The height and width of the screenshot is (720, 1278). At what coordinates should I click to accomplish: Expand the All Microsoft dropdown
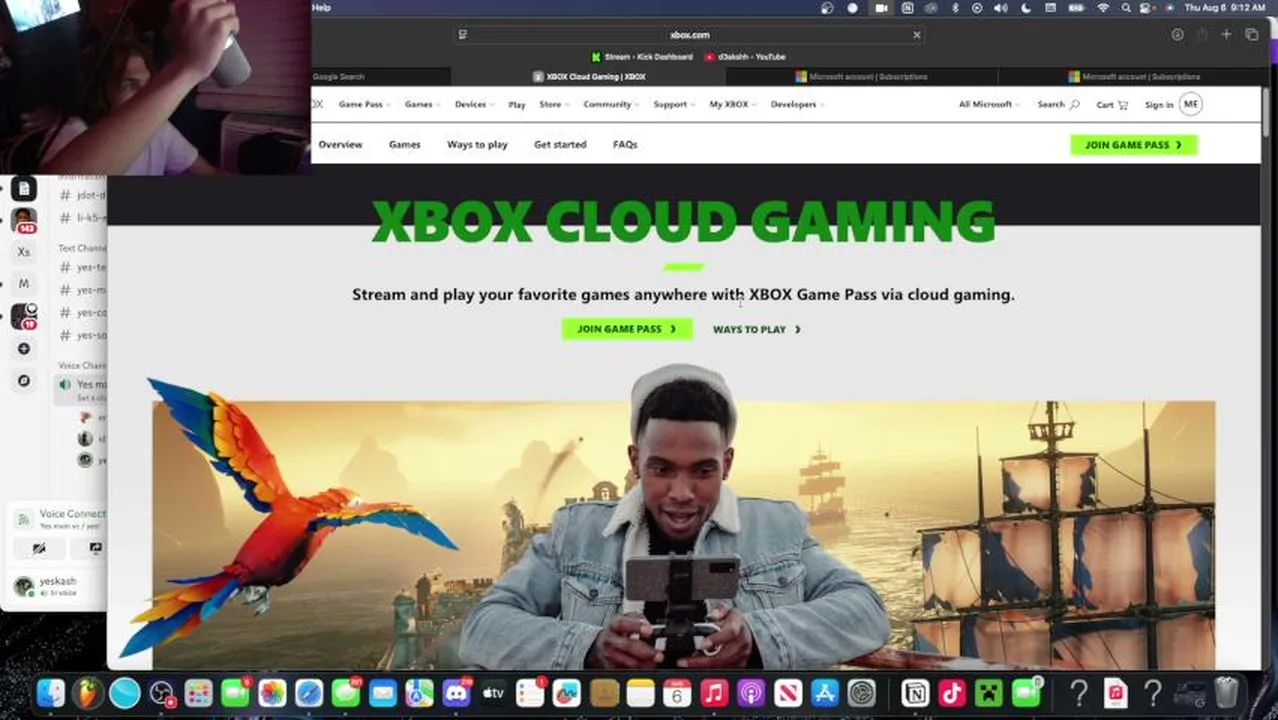(x=989, y=104)
